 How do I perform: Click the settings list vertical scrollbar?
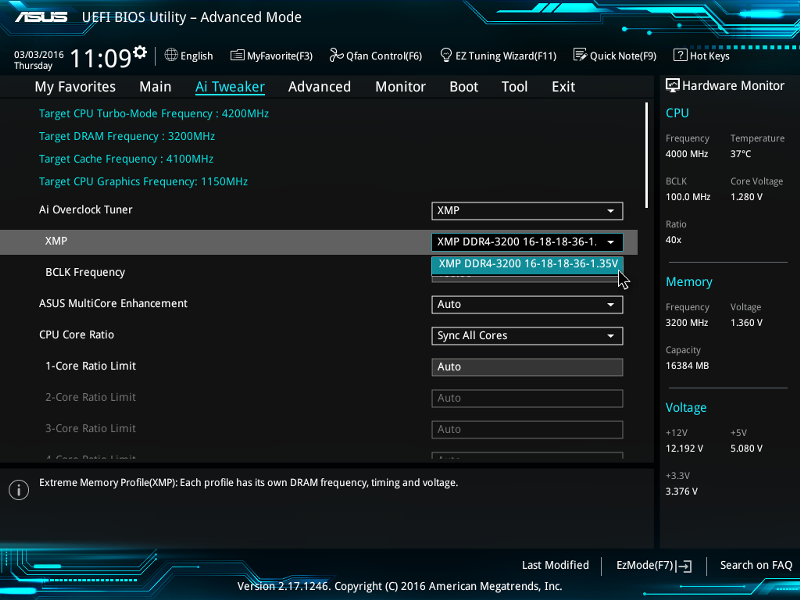pyautogui.click(x=646, y=155)
